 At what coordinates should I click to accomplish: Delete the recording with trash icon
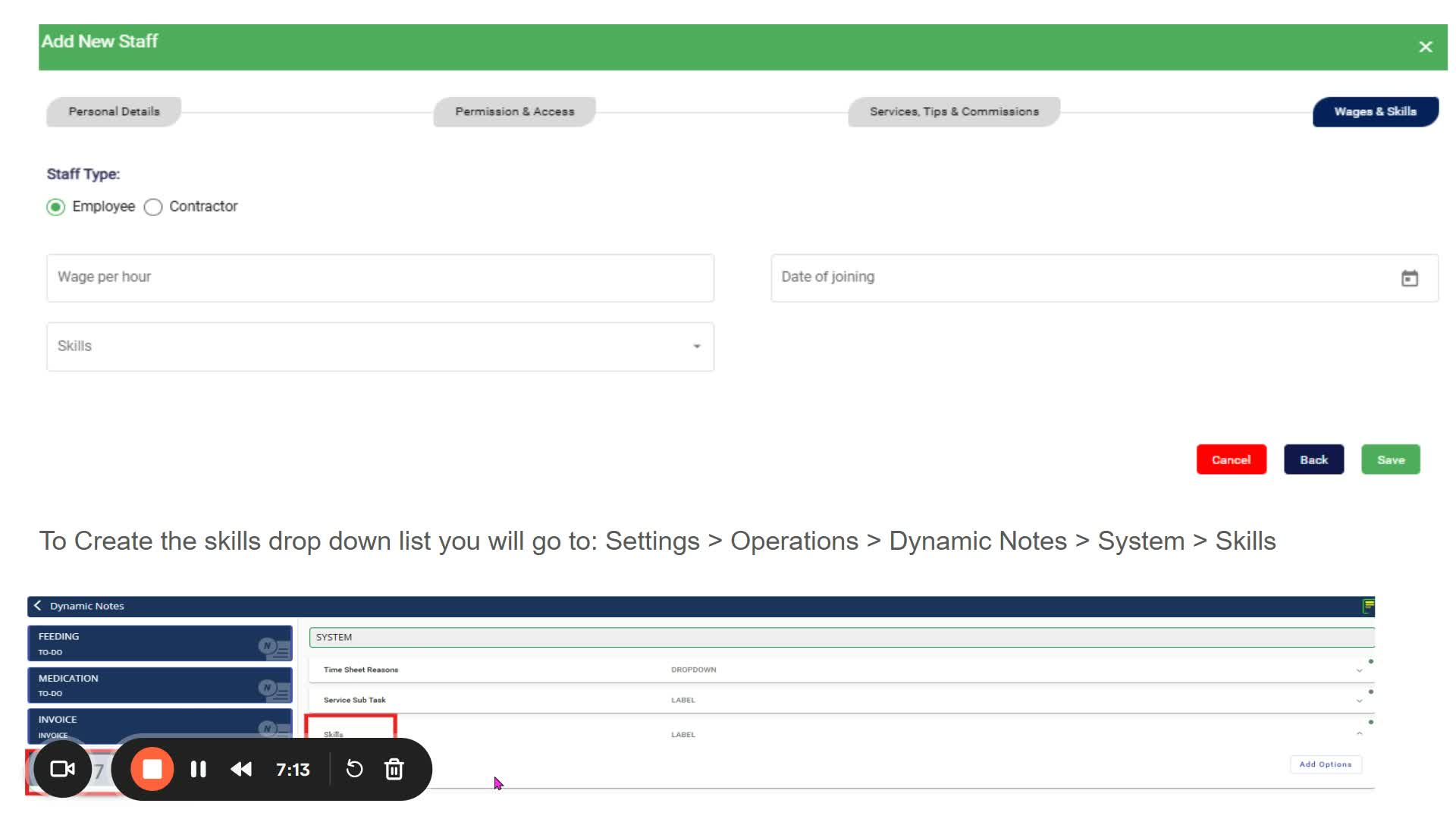pyautogui.click(x=394, y=769)
